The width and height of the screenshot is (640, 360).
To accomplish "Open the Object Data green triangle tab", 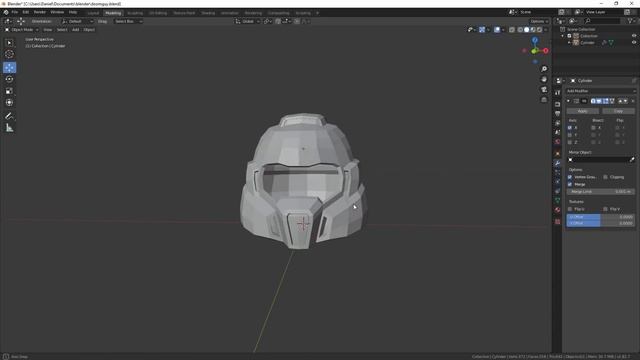I will coord(558,200).
